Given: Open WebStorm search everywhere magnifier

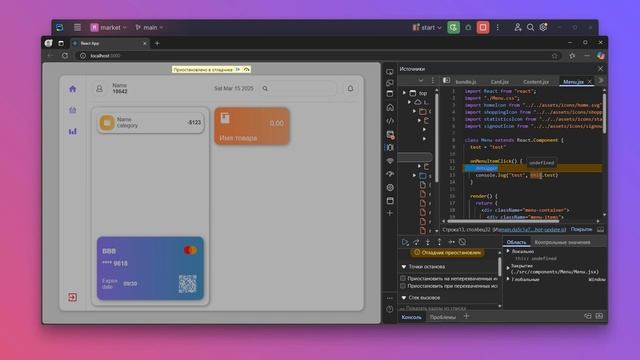Looking at the screenshot, I should [530, 27].
